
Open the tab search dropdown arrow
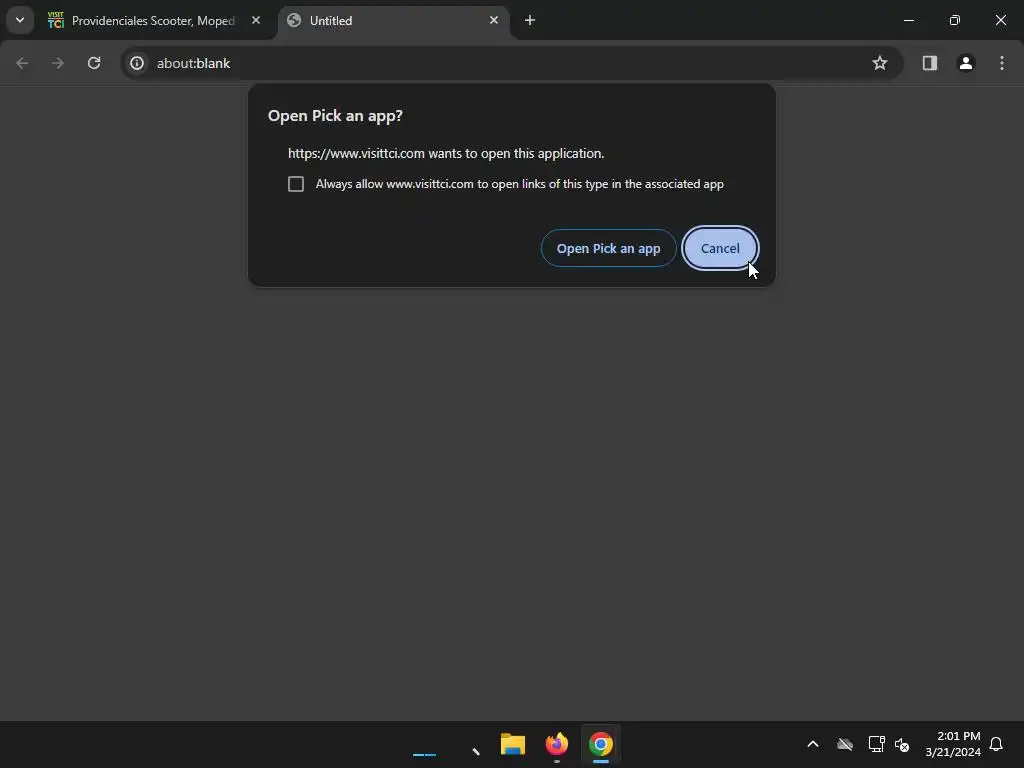click(20, 20)
